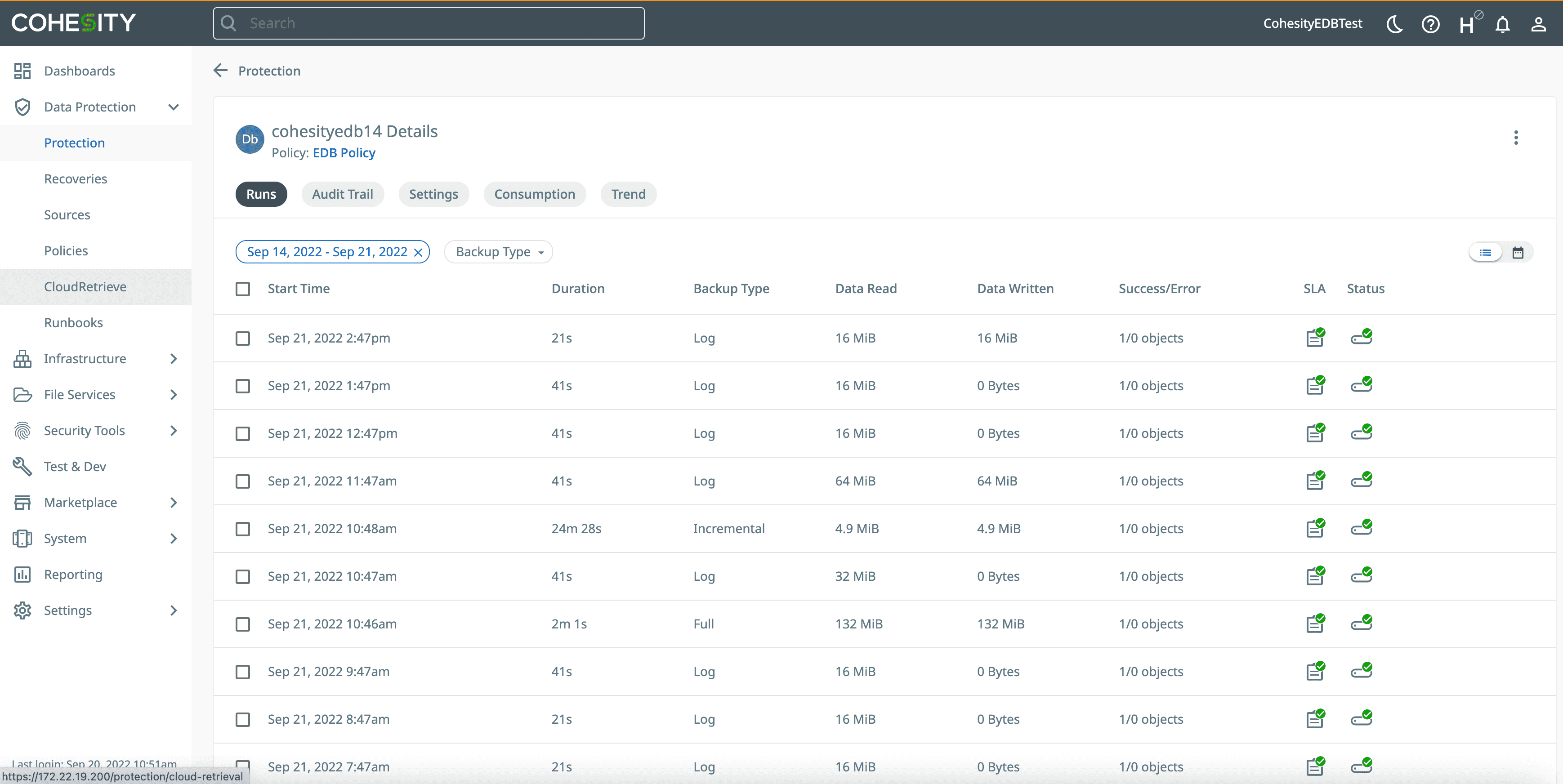Click status icon for 10:46am Full run
Image resolution: width=1563 pixels, height=784 pixels.
(x=1361, y=623)
